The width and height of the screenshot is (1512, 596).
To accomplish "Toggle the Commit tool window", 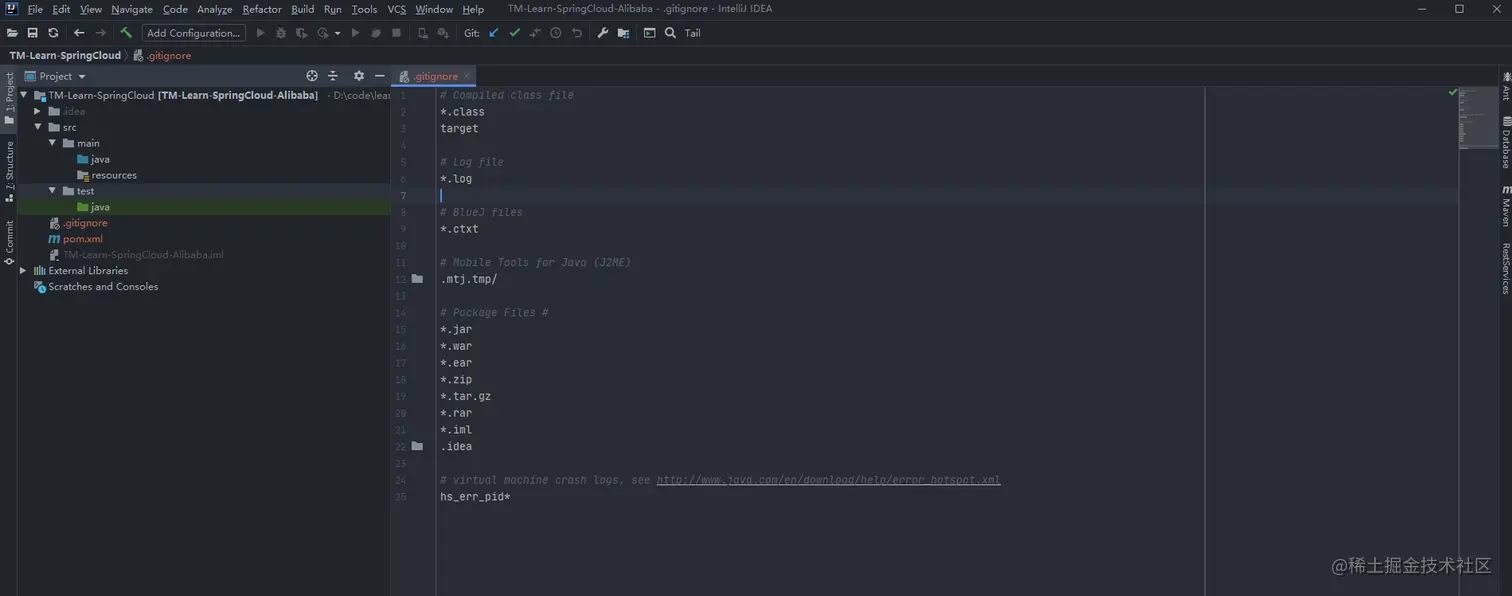I will (x=9, y=243).
